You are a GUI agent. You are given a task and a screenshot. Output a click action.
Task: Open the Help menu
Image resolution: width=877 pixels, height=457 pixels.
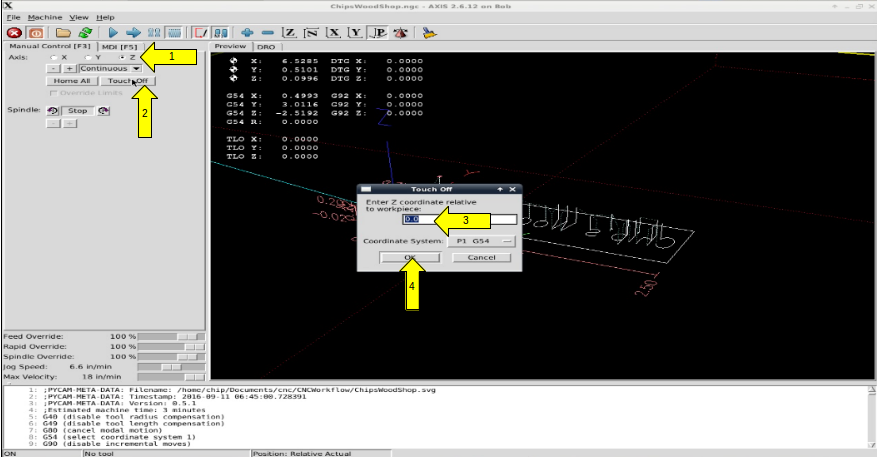tap(105, 17)
